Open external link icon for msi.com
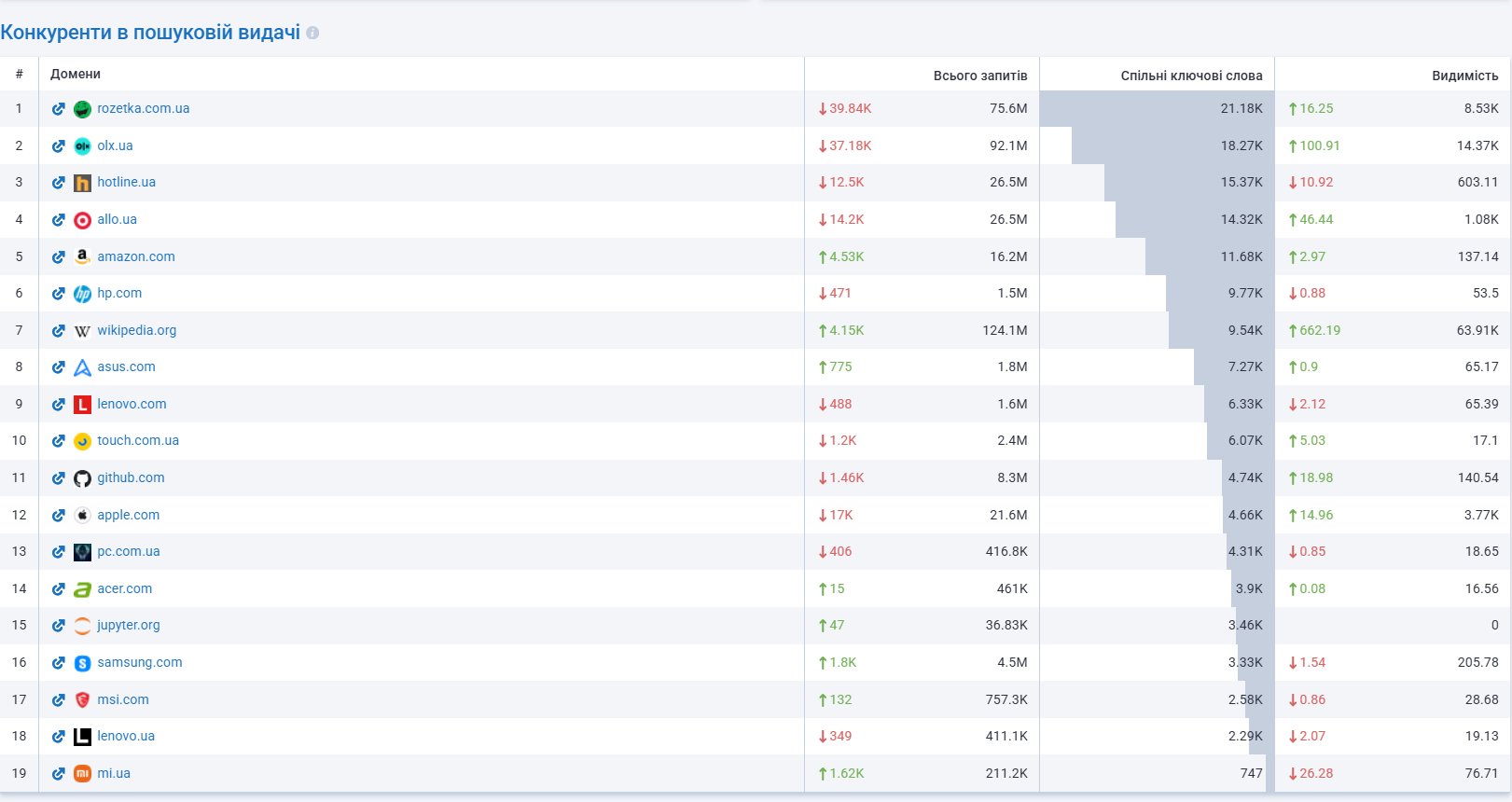The image size is (1512, 802). tap(58, 700)
